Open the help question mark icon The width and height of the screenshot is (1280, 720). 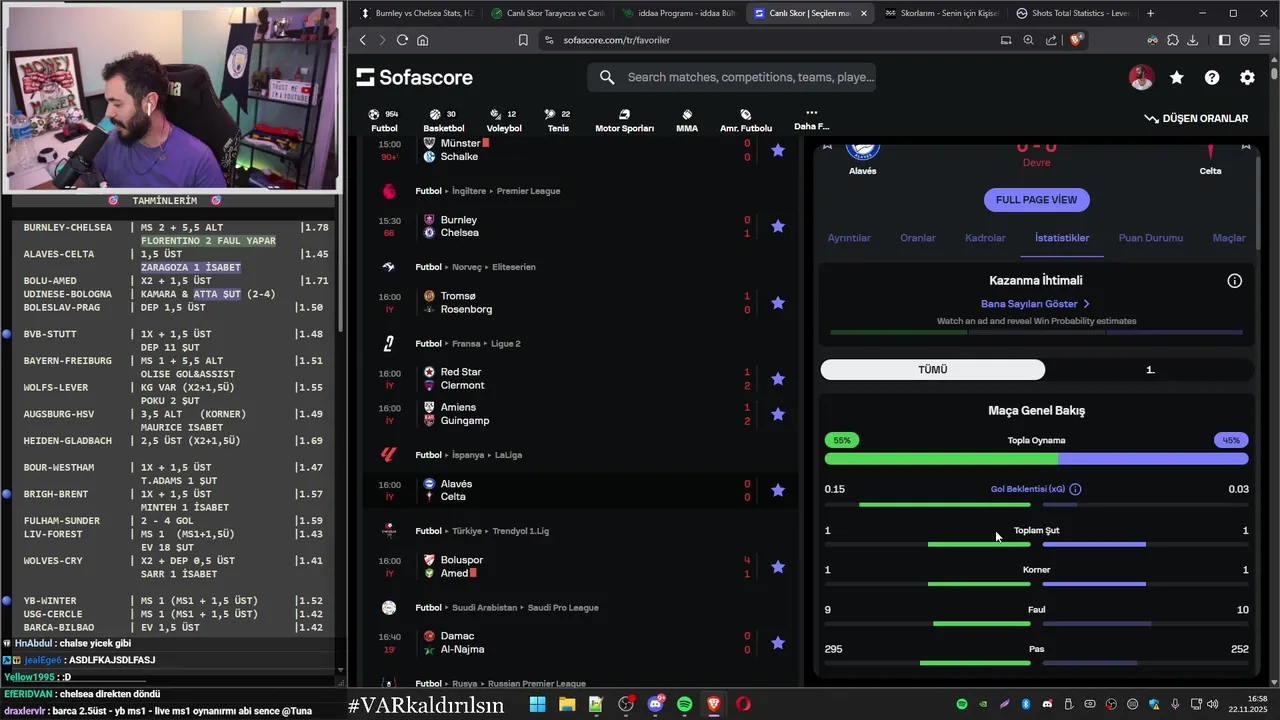tap(1212, 78)
